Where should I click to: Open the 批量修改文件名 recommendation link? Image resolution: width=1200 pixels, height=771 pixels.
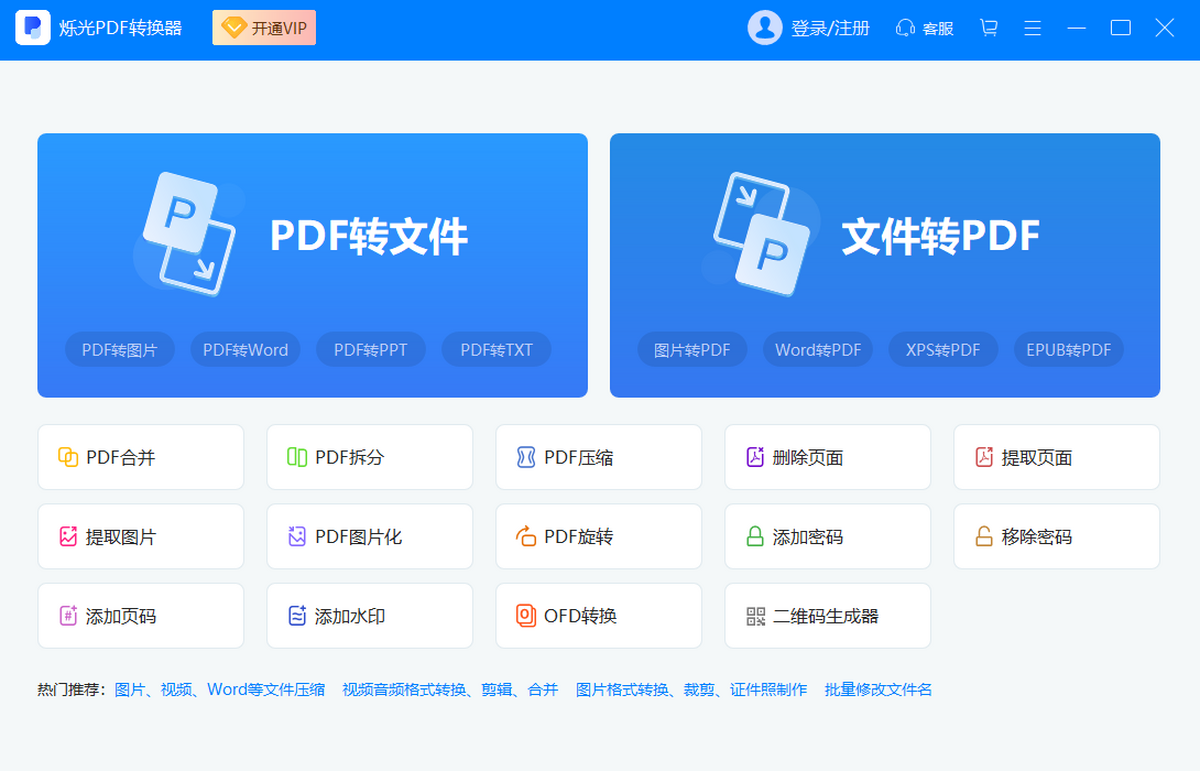pyautogui.click(x=878, y=689)
